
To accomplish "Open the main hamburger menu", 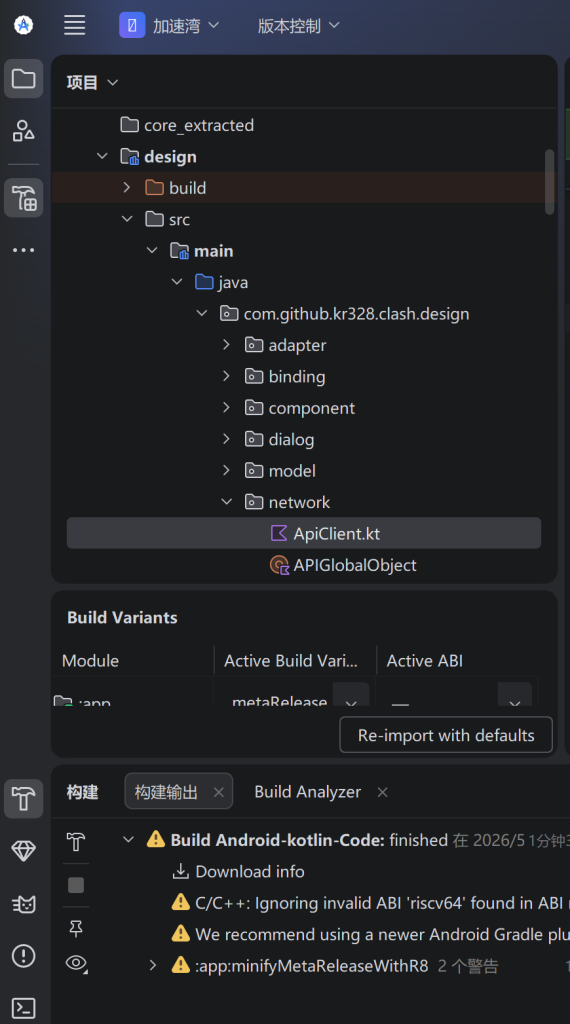I will coord(74,25).
